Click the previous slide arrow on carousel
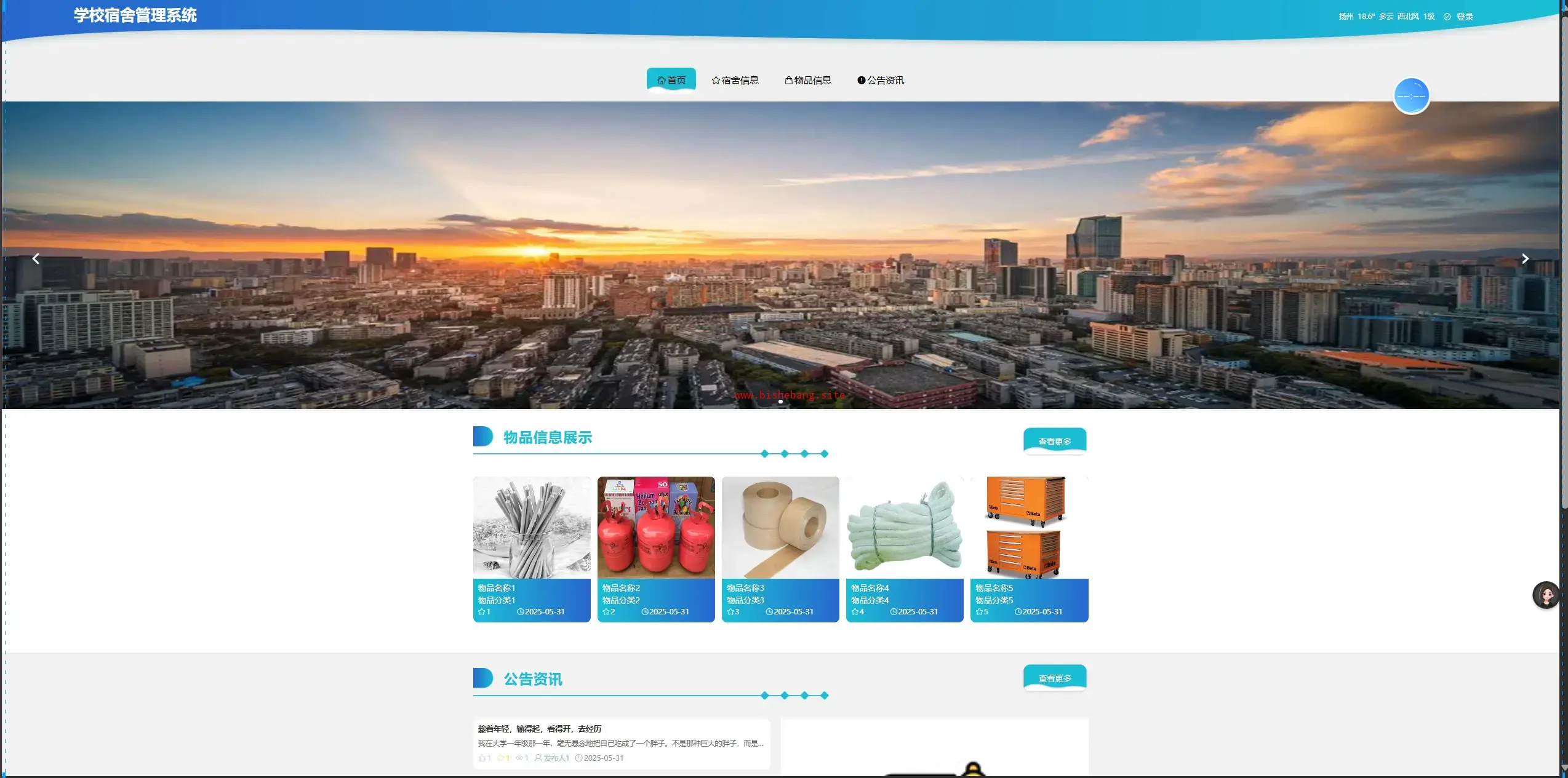This screenshot has width=1568, height=778. [x=36, y=259]
